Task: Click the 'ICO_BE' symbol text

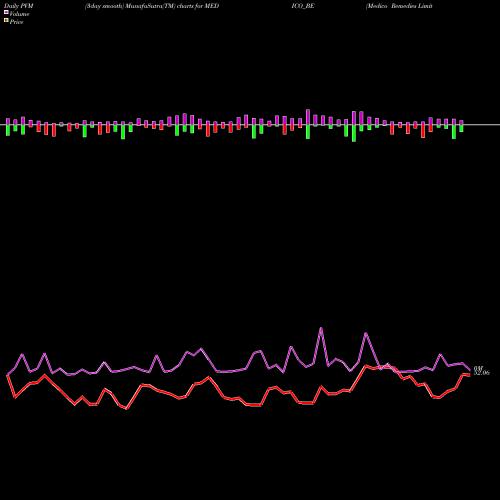Action: click(x=303, y=6)
